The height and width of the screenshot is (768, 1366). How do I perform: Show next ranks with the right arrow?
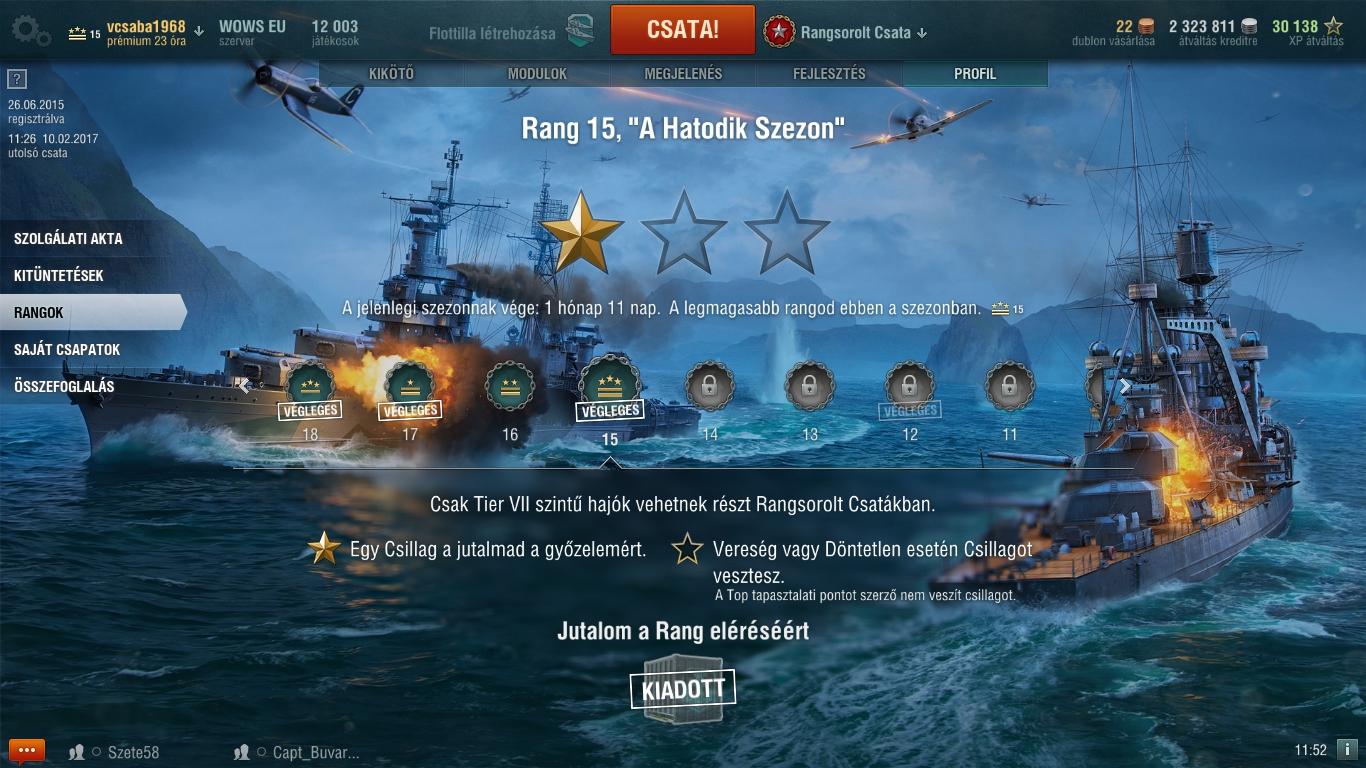point(1125,386)
